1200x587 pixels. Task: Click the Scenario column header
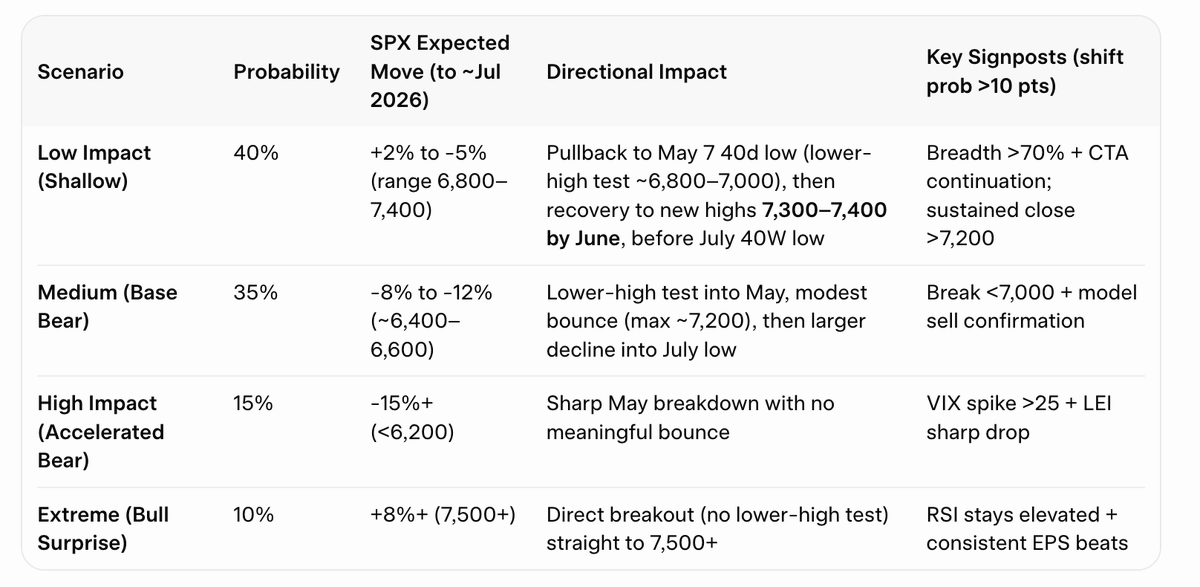80,72
